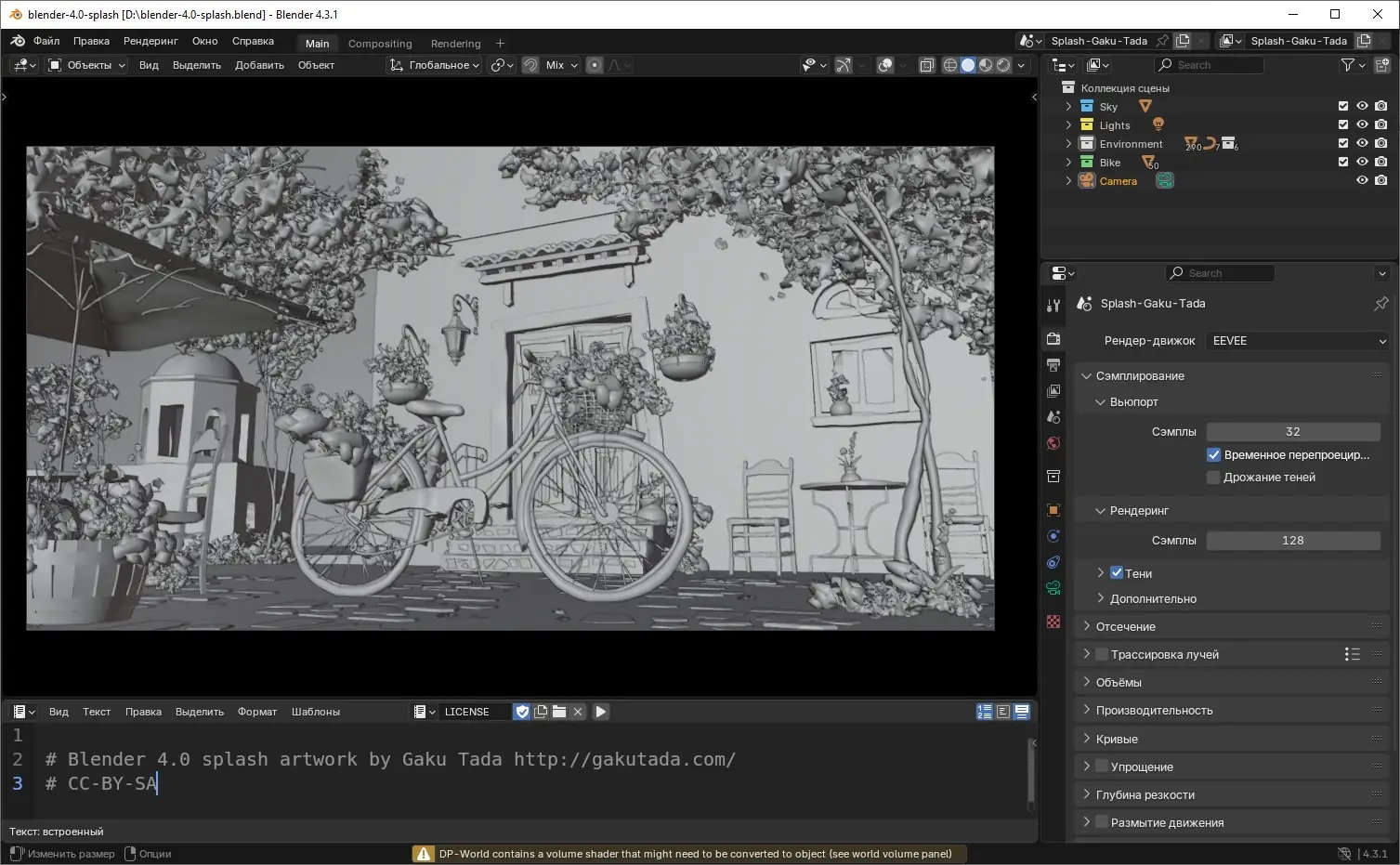
Task: Toggle line numbers in text editor
Action: tap(985, 712)
